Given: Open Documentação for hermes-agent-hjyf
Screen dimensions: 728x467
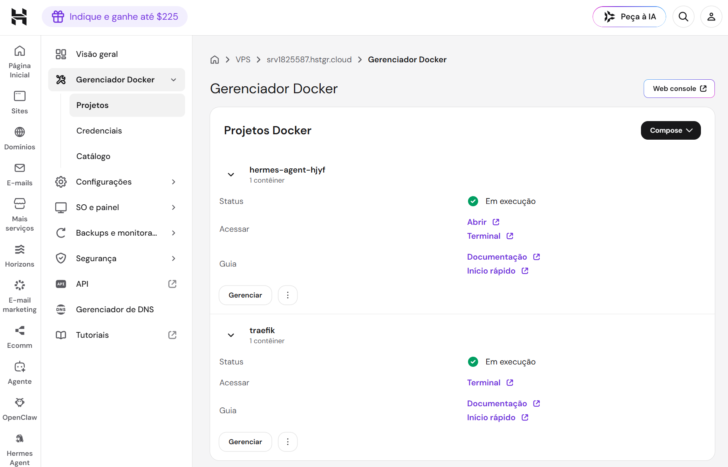Looking at the screenshot, I should click(x=503, y=257).
